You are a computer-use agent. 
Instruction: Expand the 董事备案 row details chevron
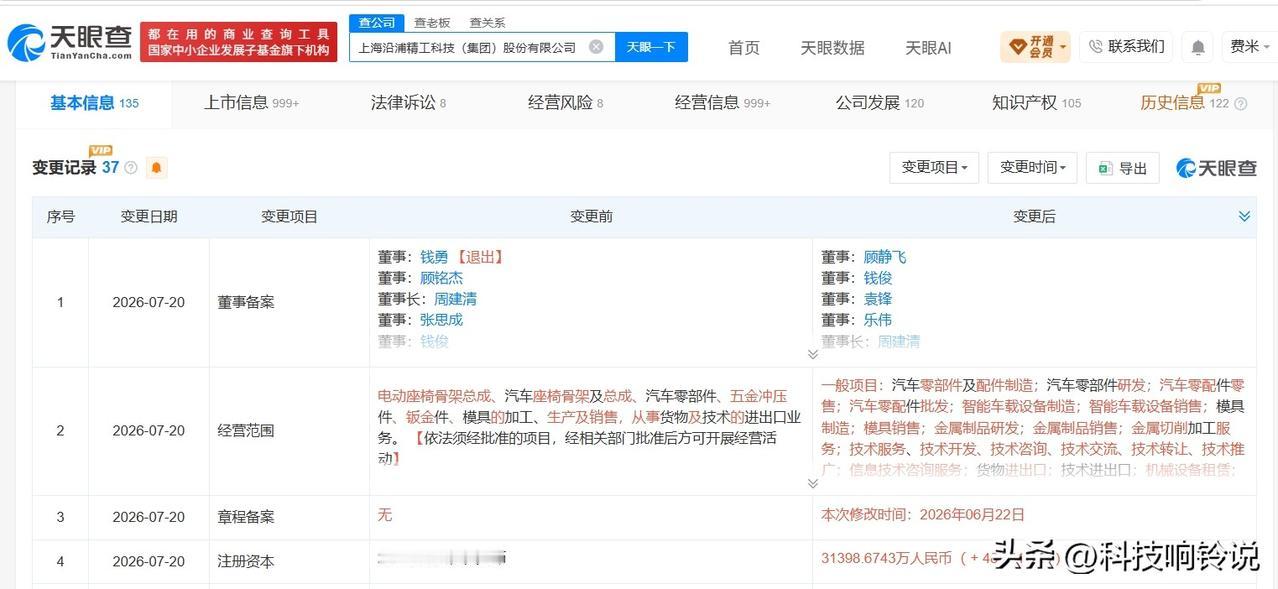(812, 354)
